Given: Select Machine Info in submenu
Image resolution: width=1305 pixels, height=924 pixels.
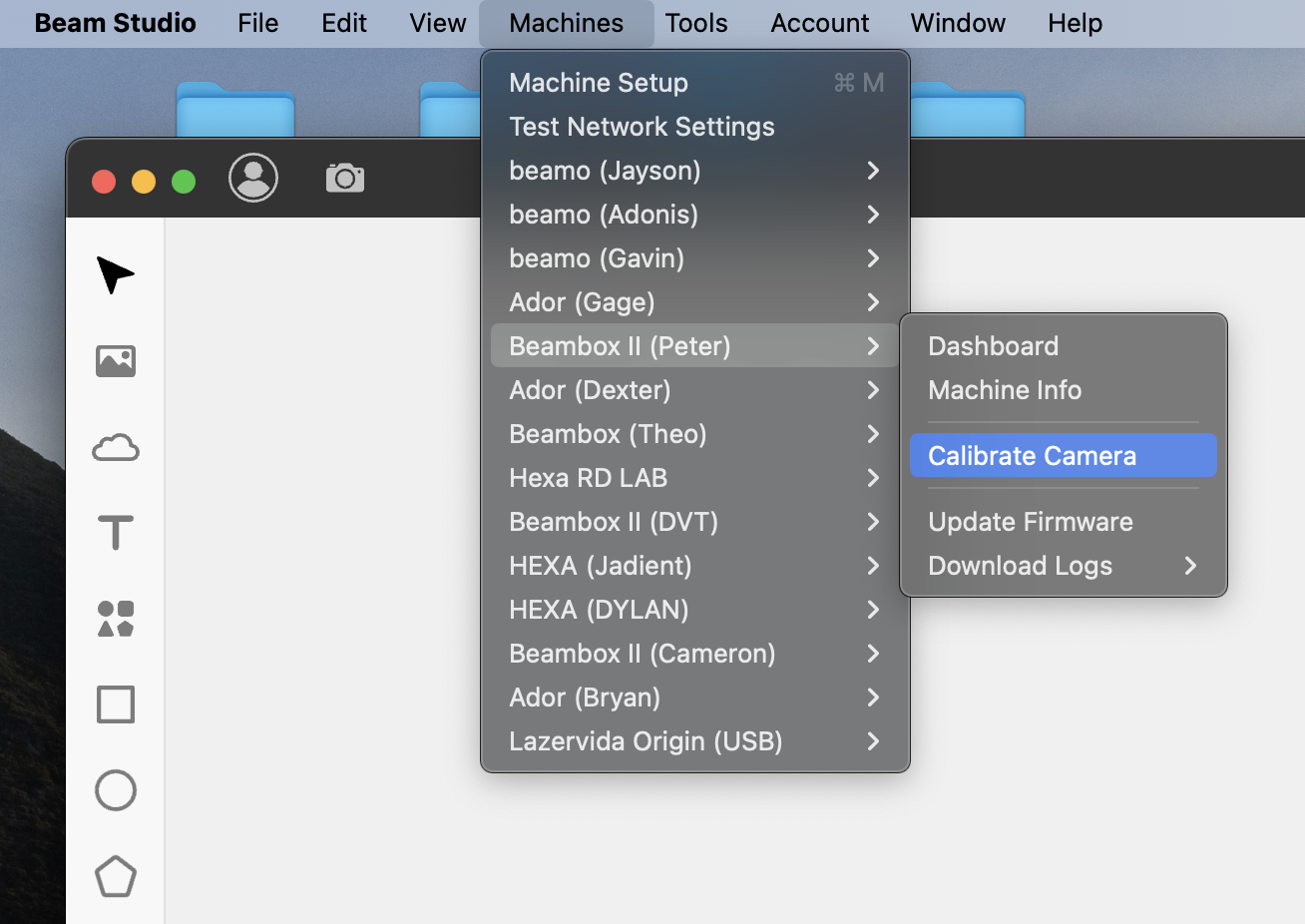Looking at the screenshot, I should coord(1064,390).
